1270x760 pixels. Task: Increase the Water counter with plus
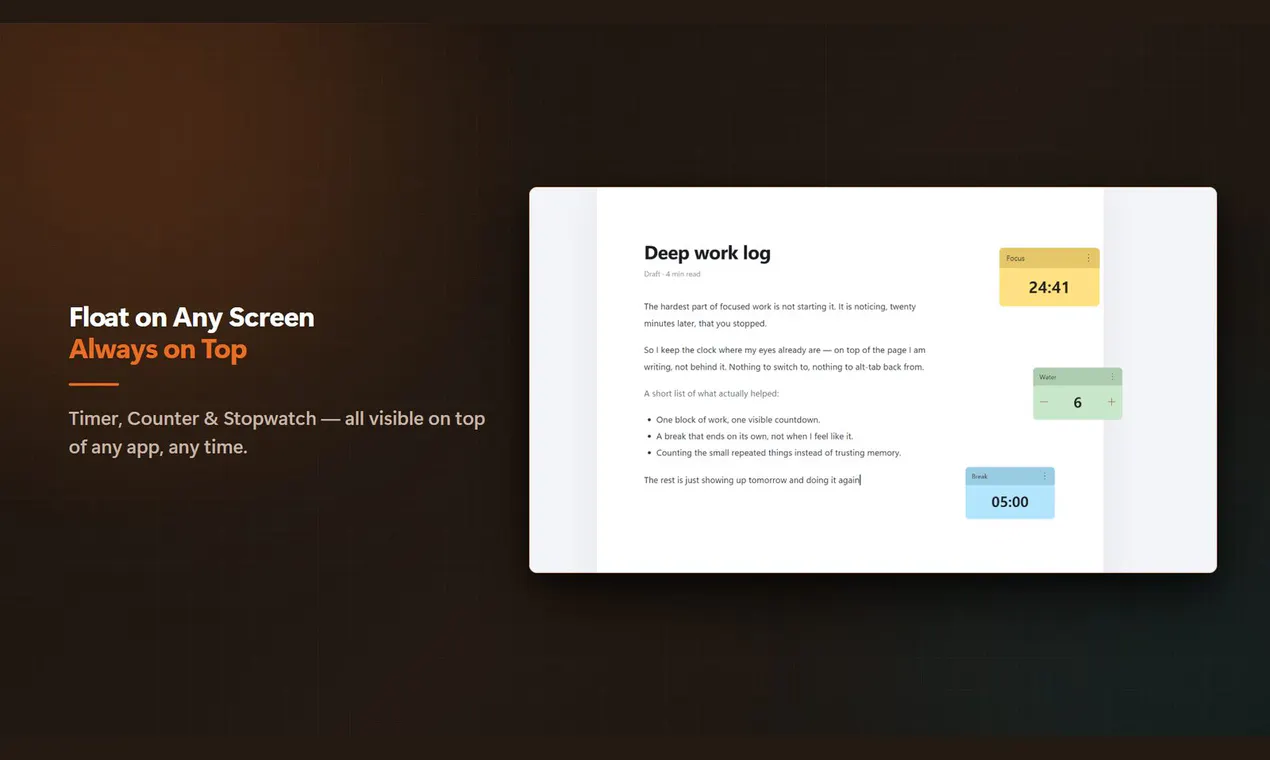pos(1111,402)
